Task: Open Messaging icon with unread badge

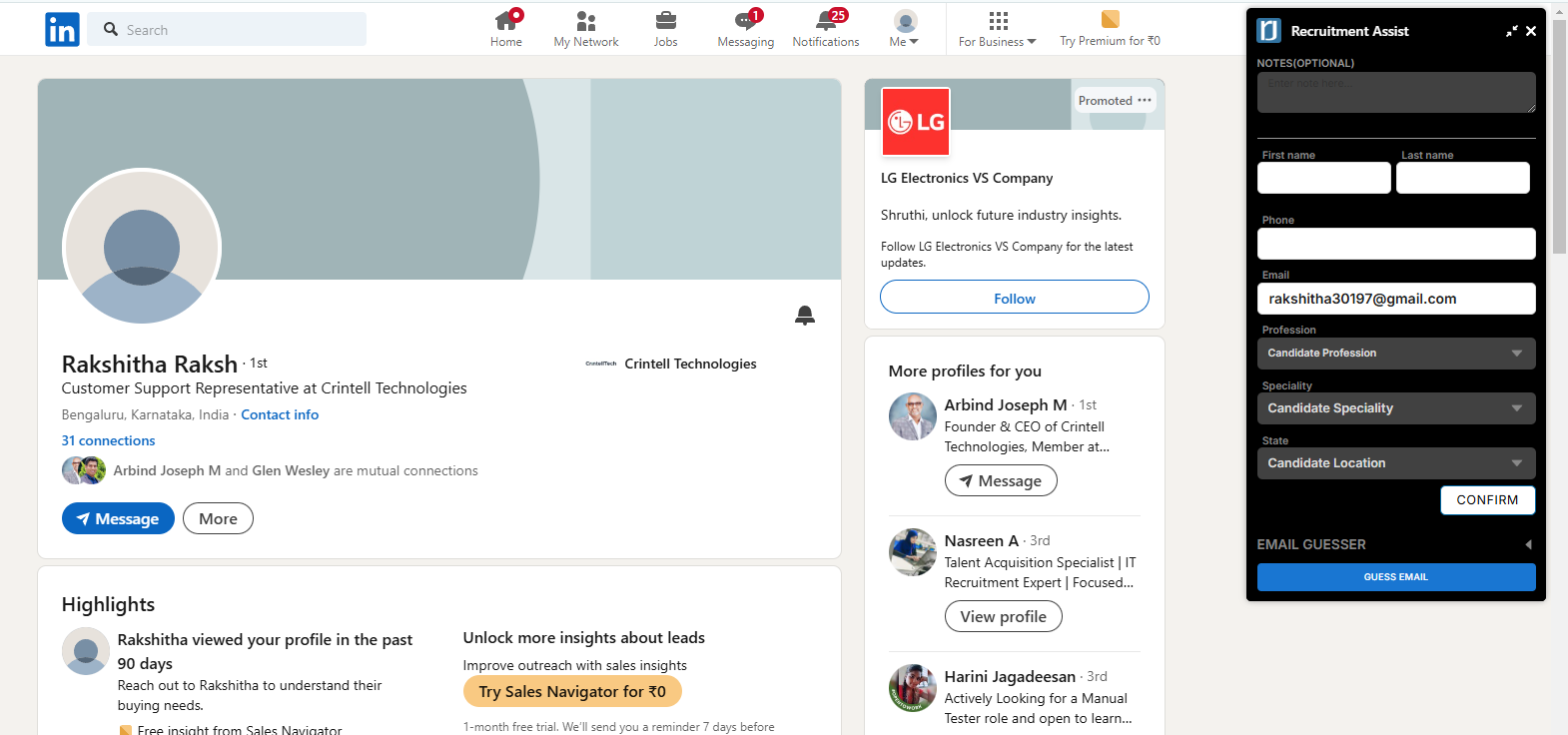Action: tap(746, 28)
